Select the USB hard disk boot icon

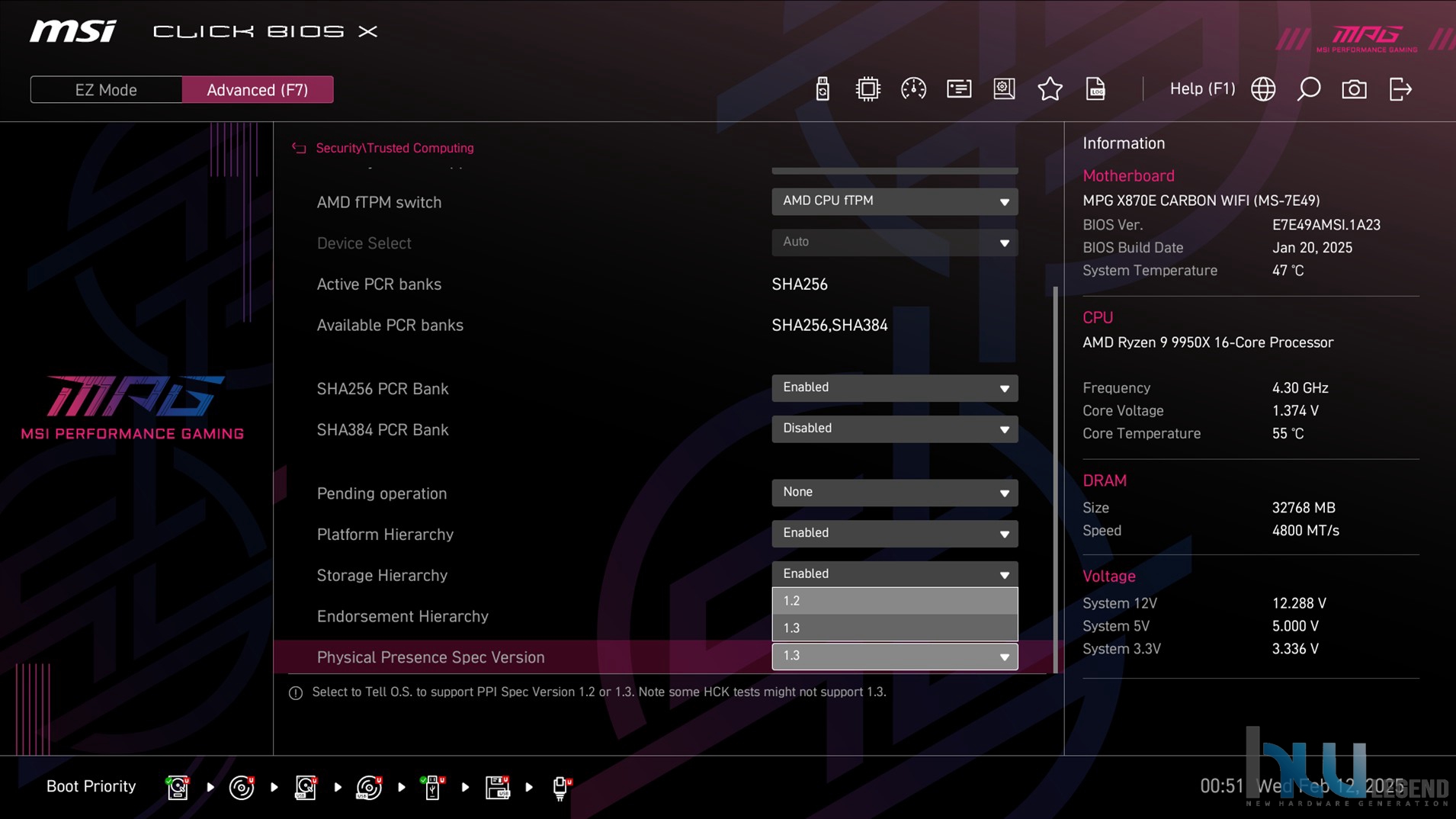click(x=306, y=787)
